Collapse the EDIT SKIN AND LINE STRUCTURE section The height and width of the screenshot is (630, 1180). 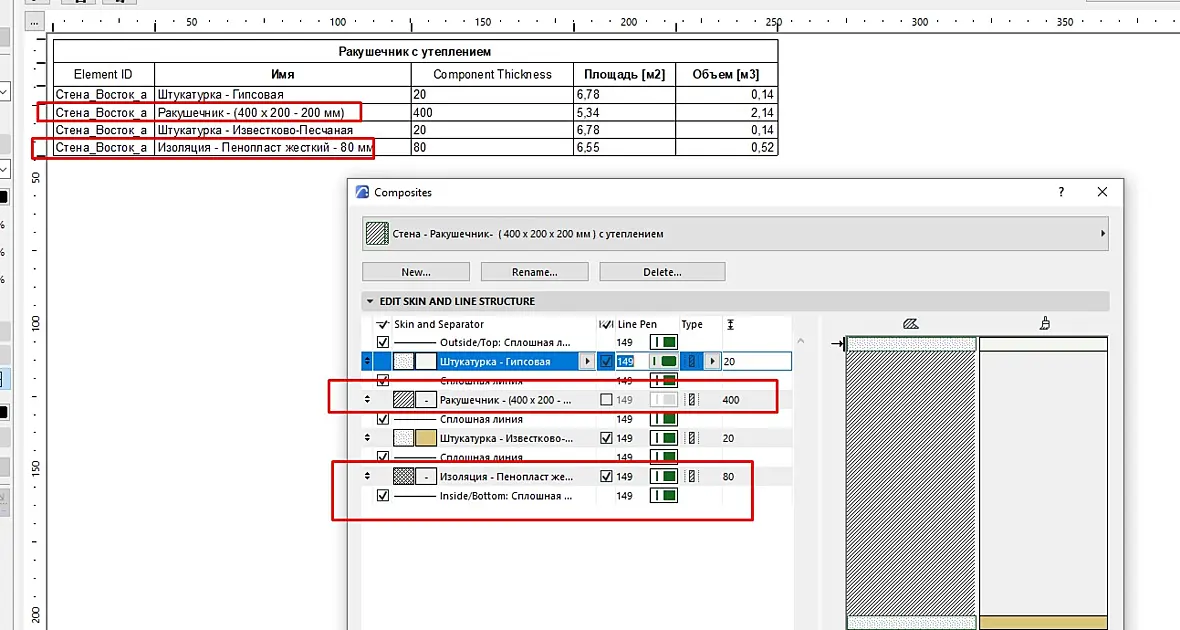(x=370, y=301)
